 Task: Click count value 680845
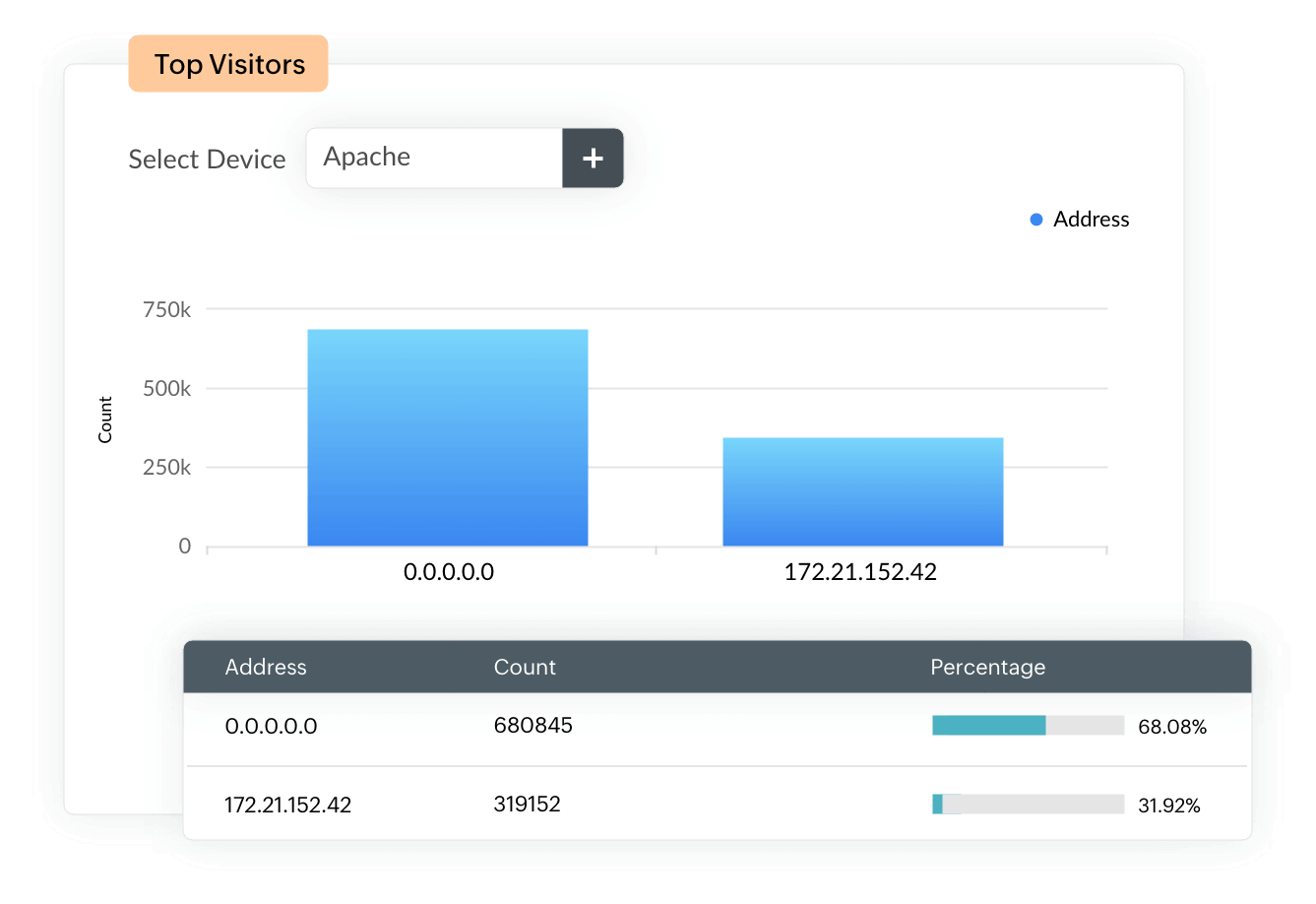pos(533,726)
